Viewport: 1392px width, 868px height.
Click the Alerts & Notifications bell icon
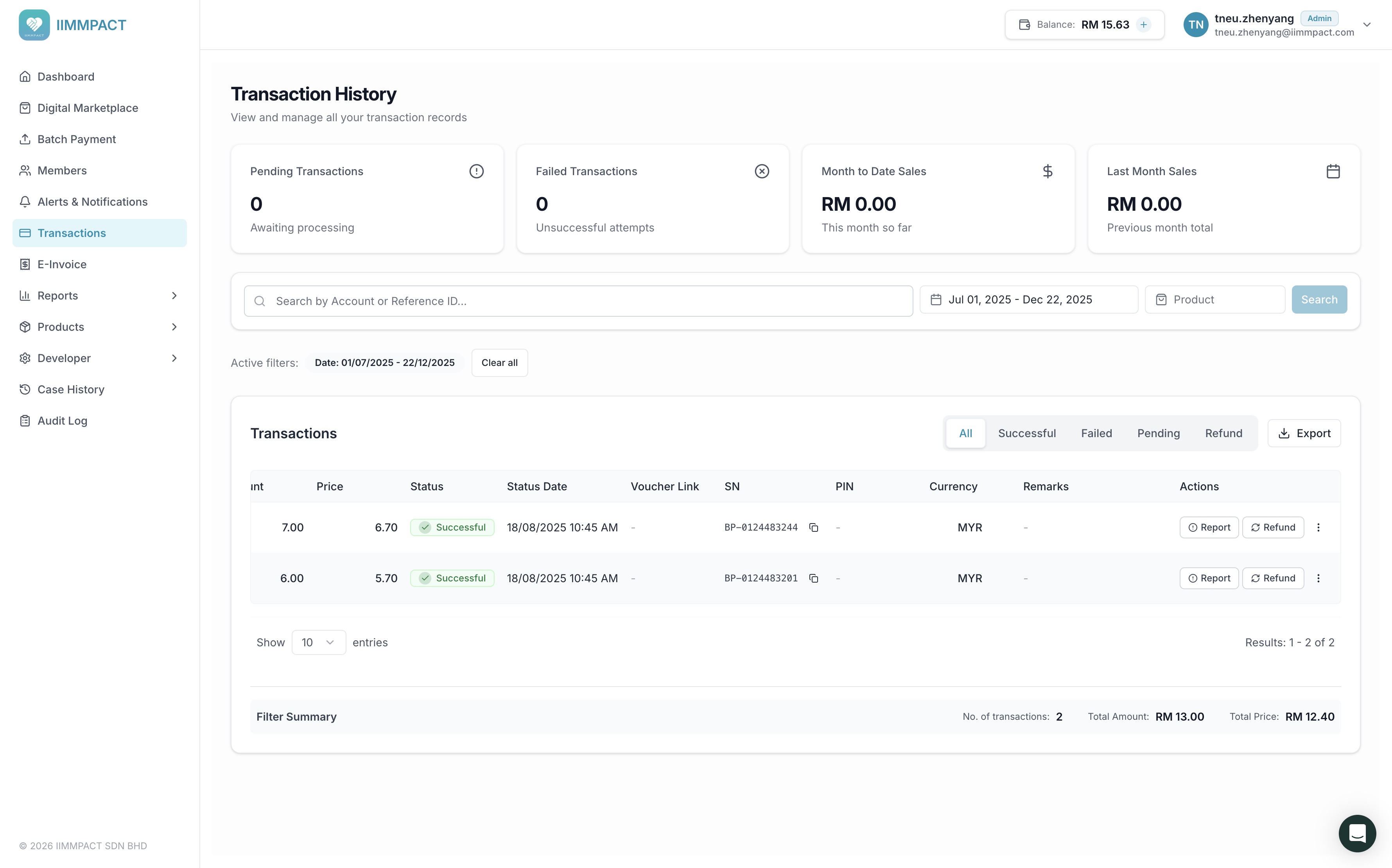[25, 201]
